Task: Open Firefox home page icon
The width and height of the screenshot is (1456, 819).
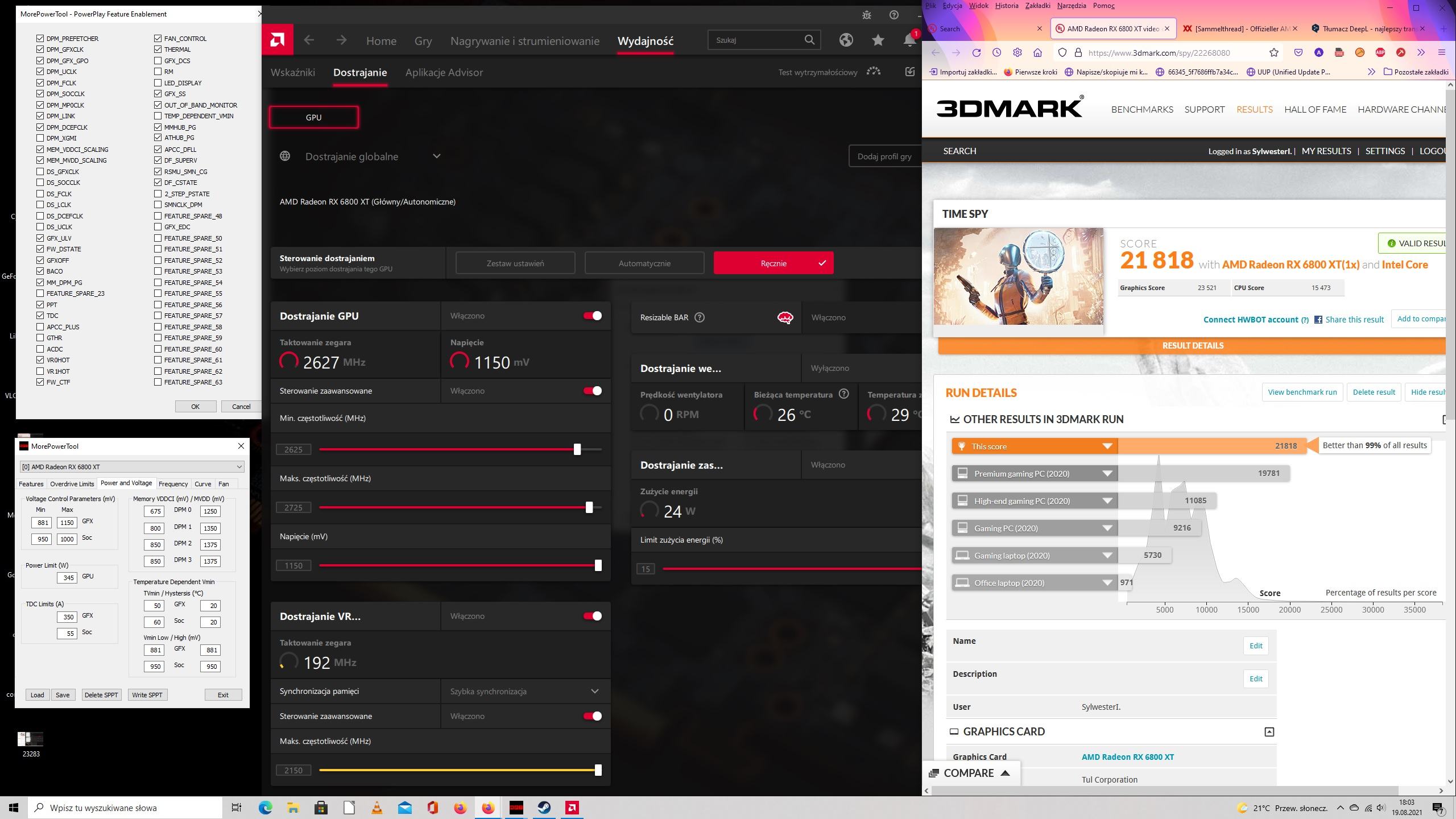Action: (x=1037, y=53)
